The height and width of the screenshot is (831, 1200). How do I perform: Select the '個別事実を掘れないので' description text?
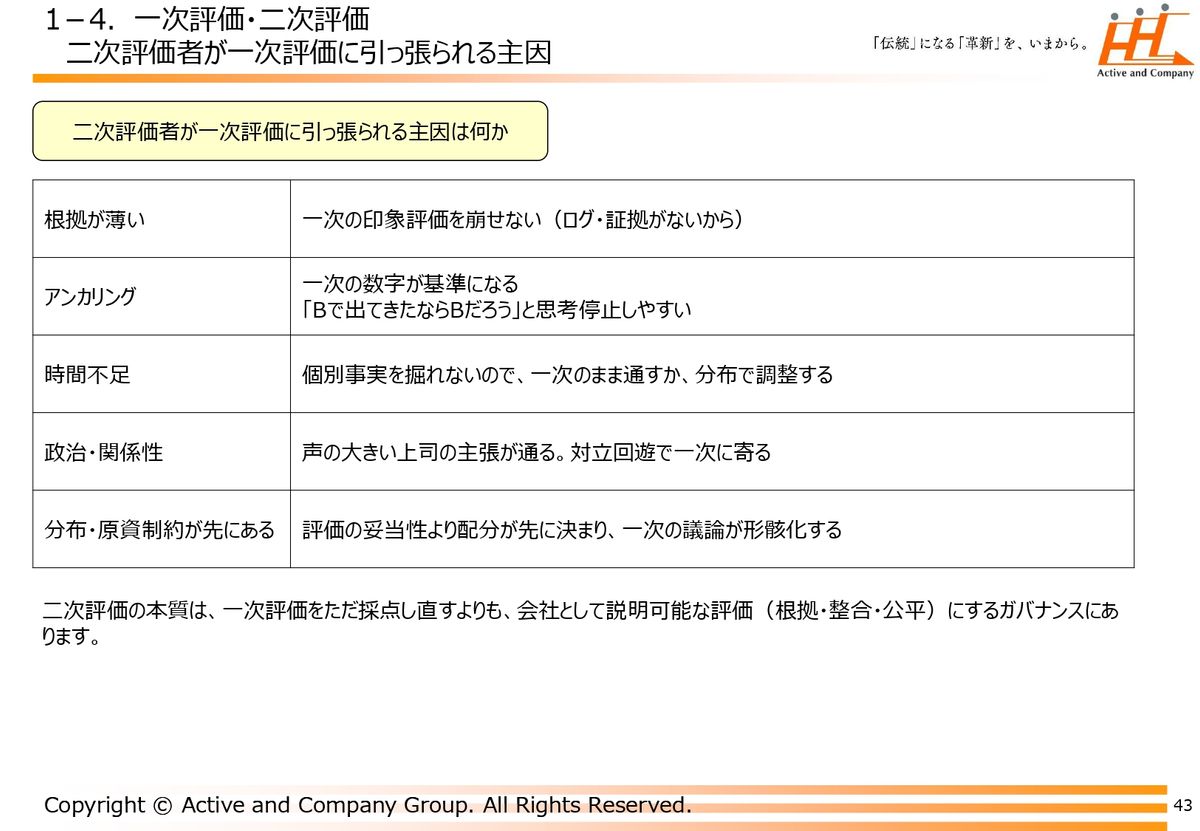[x=567, y=375]
